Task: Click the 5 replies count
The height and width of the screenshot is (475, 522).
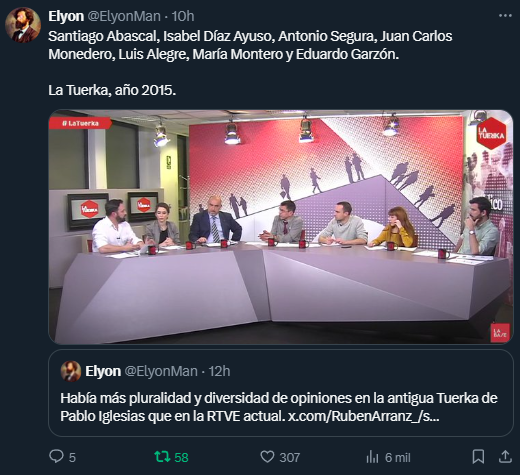Action: pos(72,457)
